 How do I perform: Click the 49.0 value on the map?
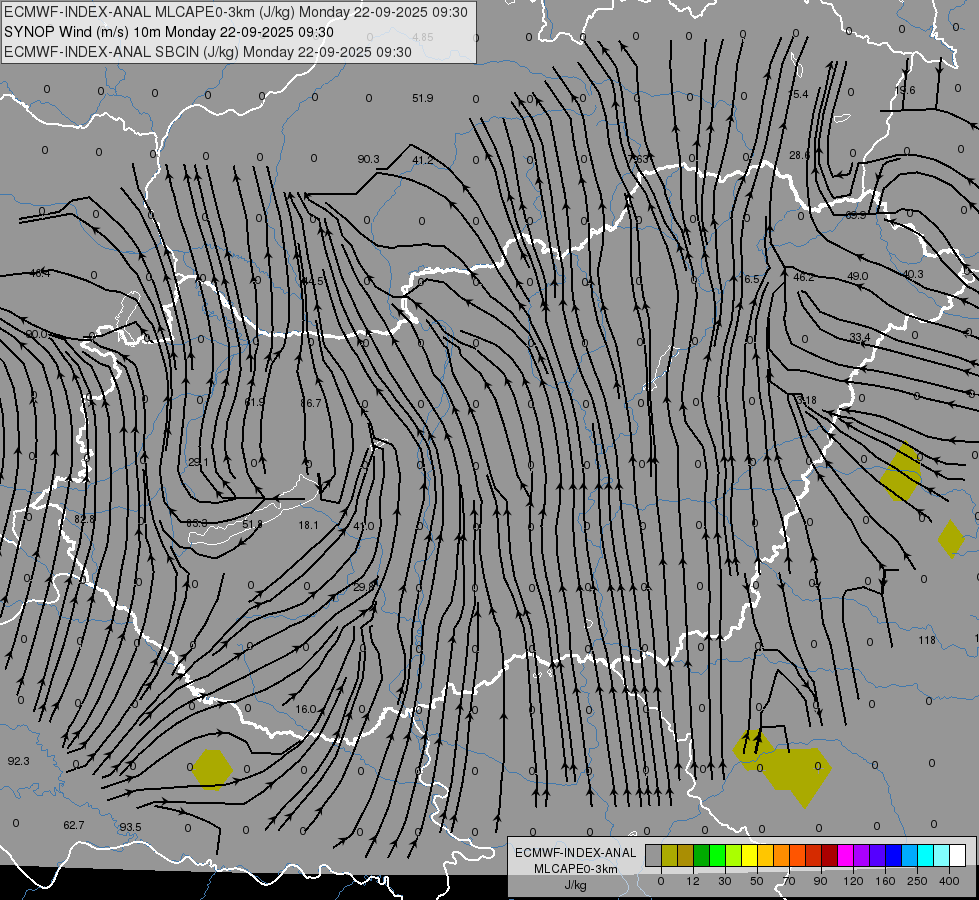point(857,276)
